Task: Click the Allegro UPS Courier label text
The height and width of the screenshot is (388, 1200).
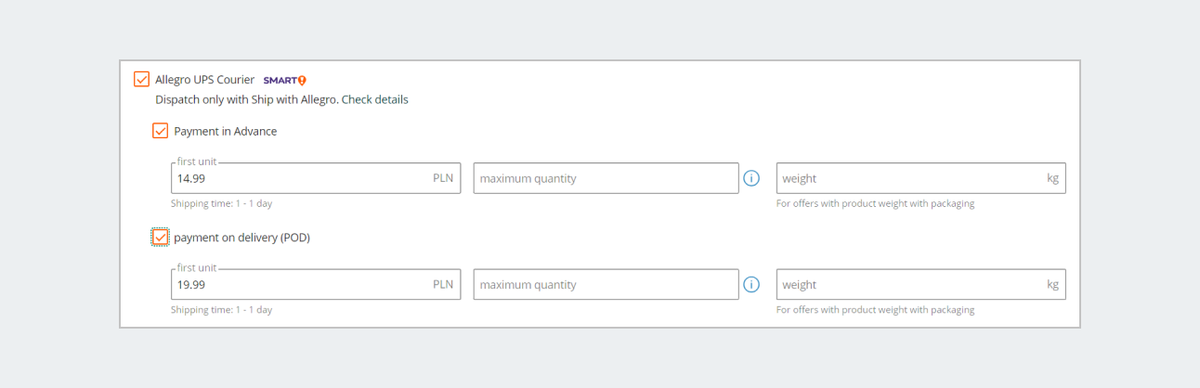Action: tap(205, 79)
